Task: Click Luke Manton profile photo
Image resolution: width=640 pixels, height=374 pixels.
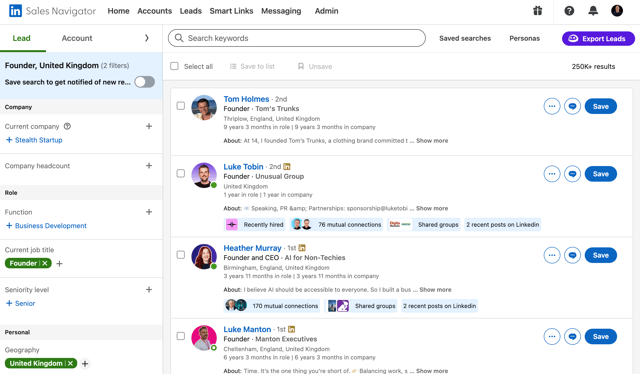Action: coord(204,338)
